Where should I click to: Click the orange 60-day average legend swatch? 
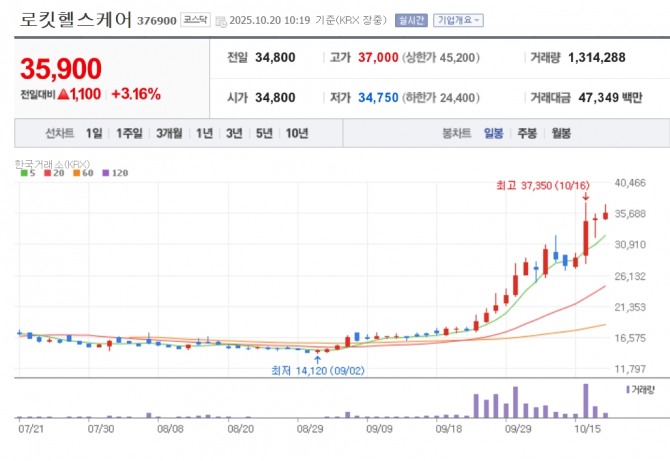pos(76,173)
